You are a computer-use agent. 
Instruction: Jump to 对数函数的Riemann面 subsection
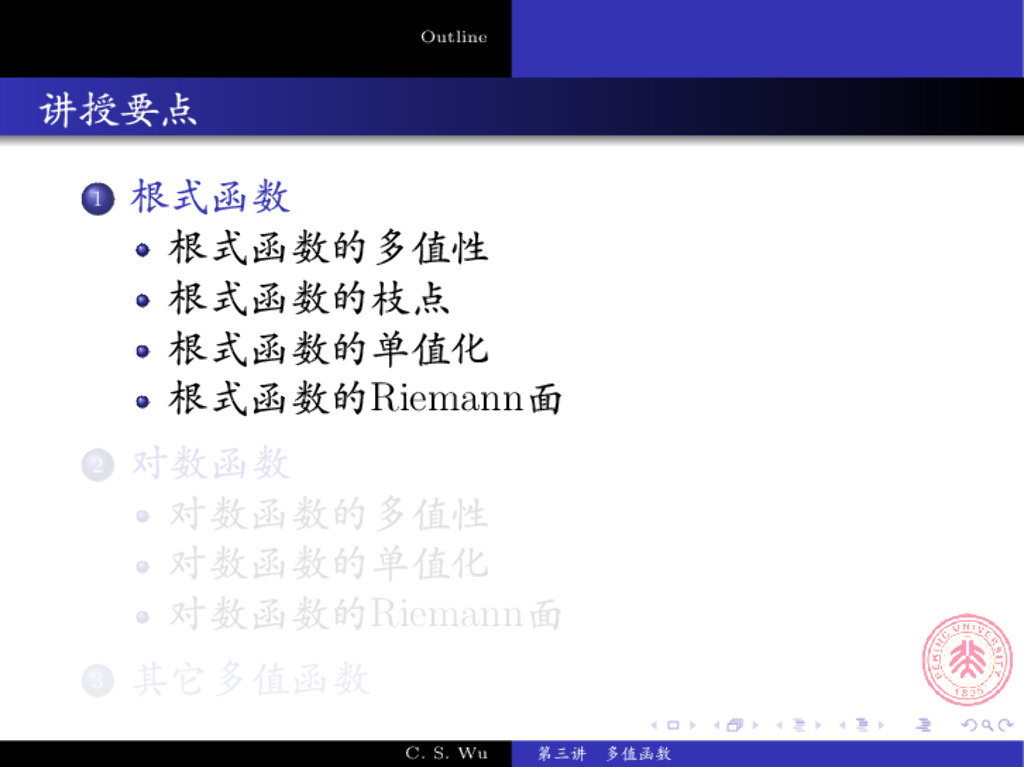coord(365,614)
